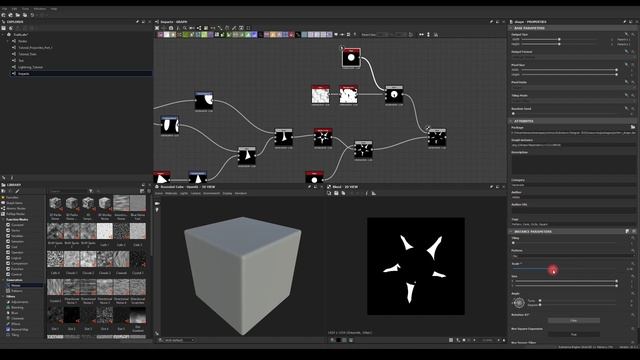Click the save image icon in 2D view
Screen dimensions: 640x360
336,193
